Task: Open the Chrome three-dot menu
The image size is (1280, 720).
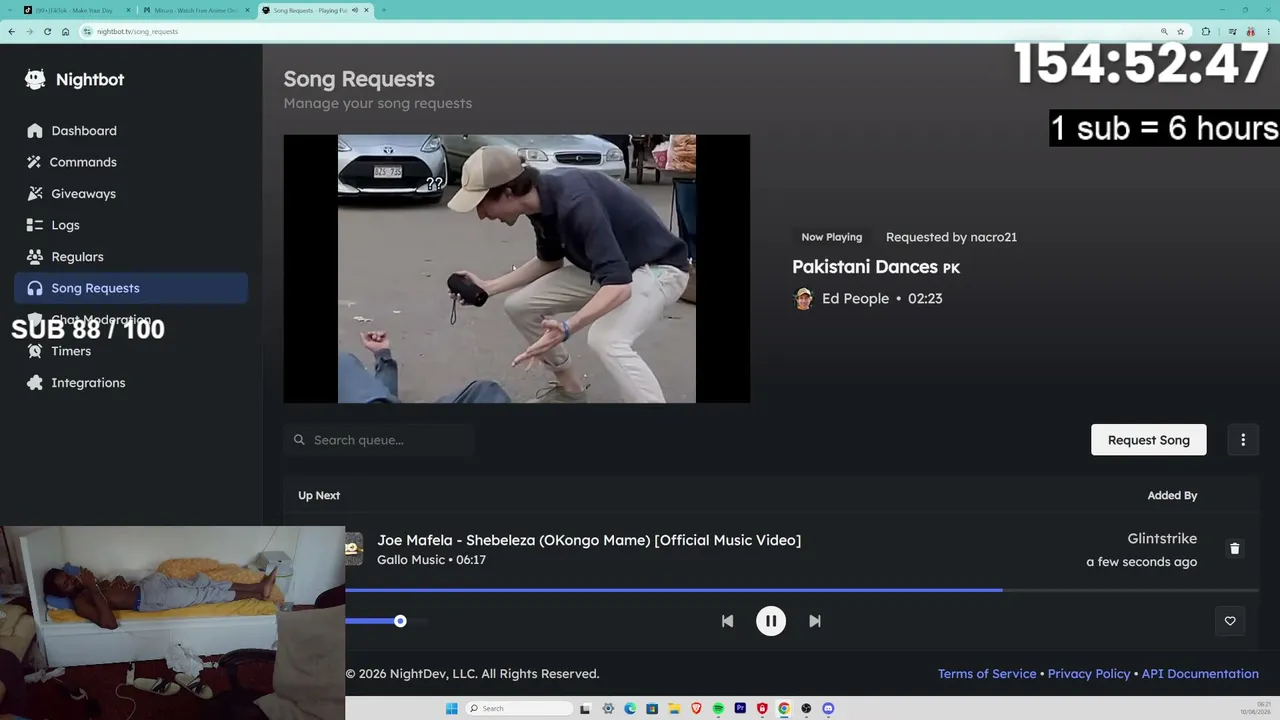Action: [x=1268, y=31]
